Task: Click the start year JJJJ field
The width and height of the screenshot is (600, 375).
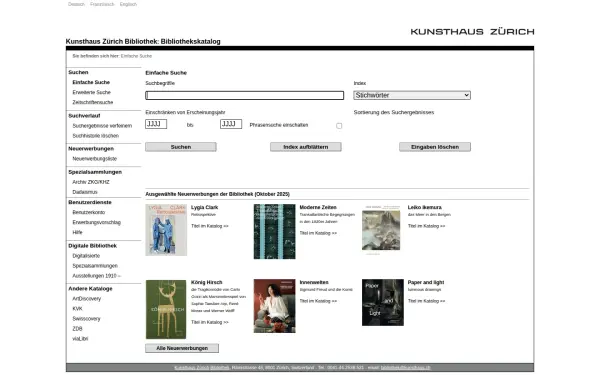Action: pyautogui.click(x=156, y=124)
